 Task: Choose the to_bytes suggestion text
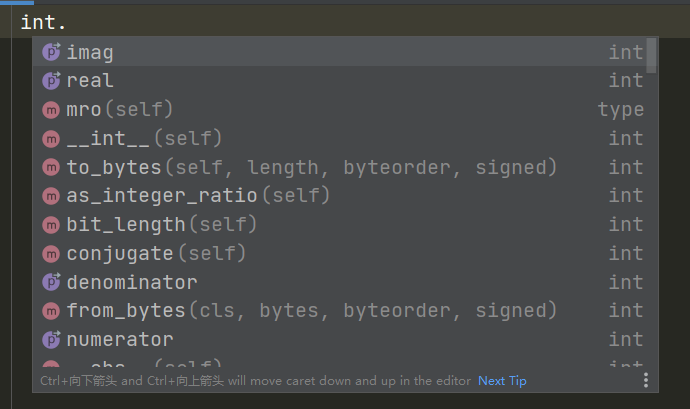coord(310,167)
